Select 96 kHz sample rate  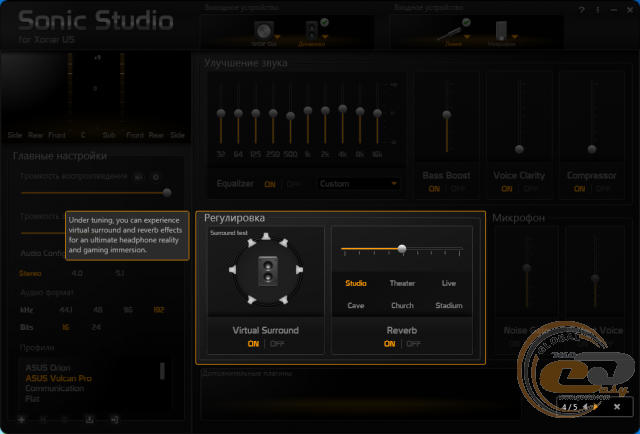click(x=128, y=310)
